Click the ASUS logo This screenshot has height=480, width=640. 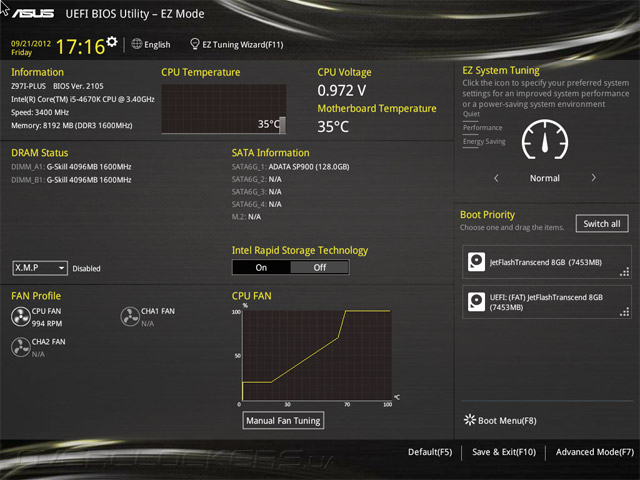pos(33,14)
